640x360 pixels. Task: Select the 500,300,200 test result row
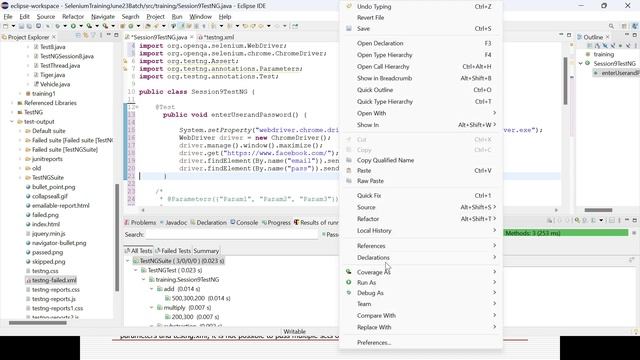pyautogui.click(x=198, y=298)
